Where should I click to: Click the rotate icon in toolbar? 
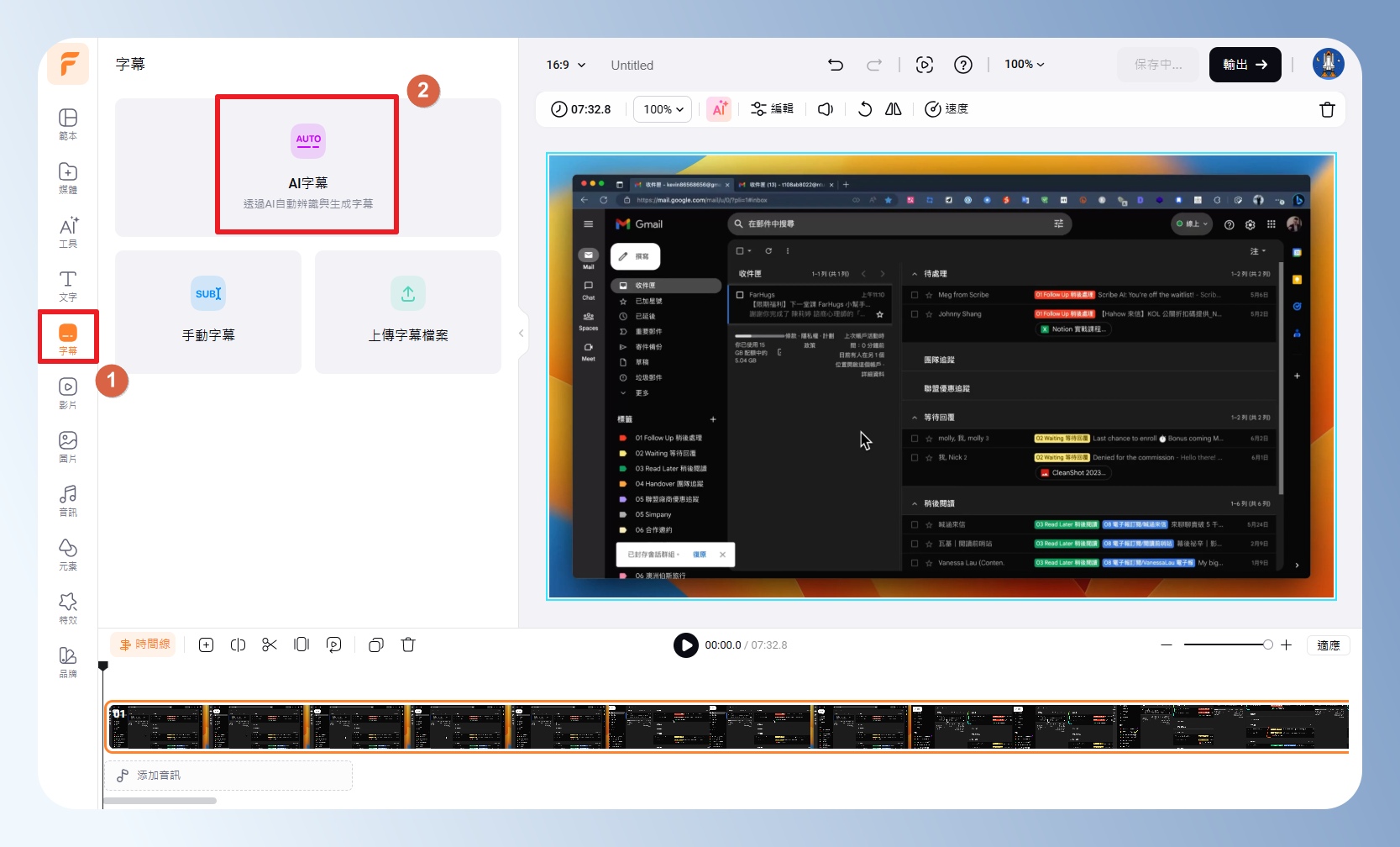click(864, 109)
